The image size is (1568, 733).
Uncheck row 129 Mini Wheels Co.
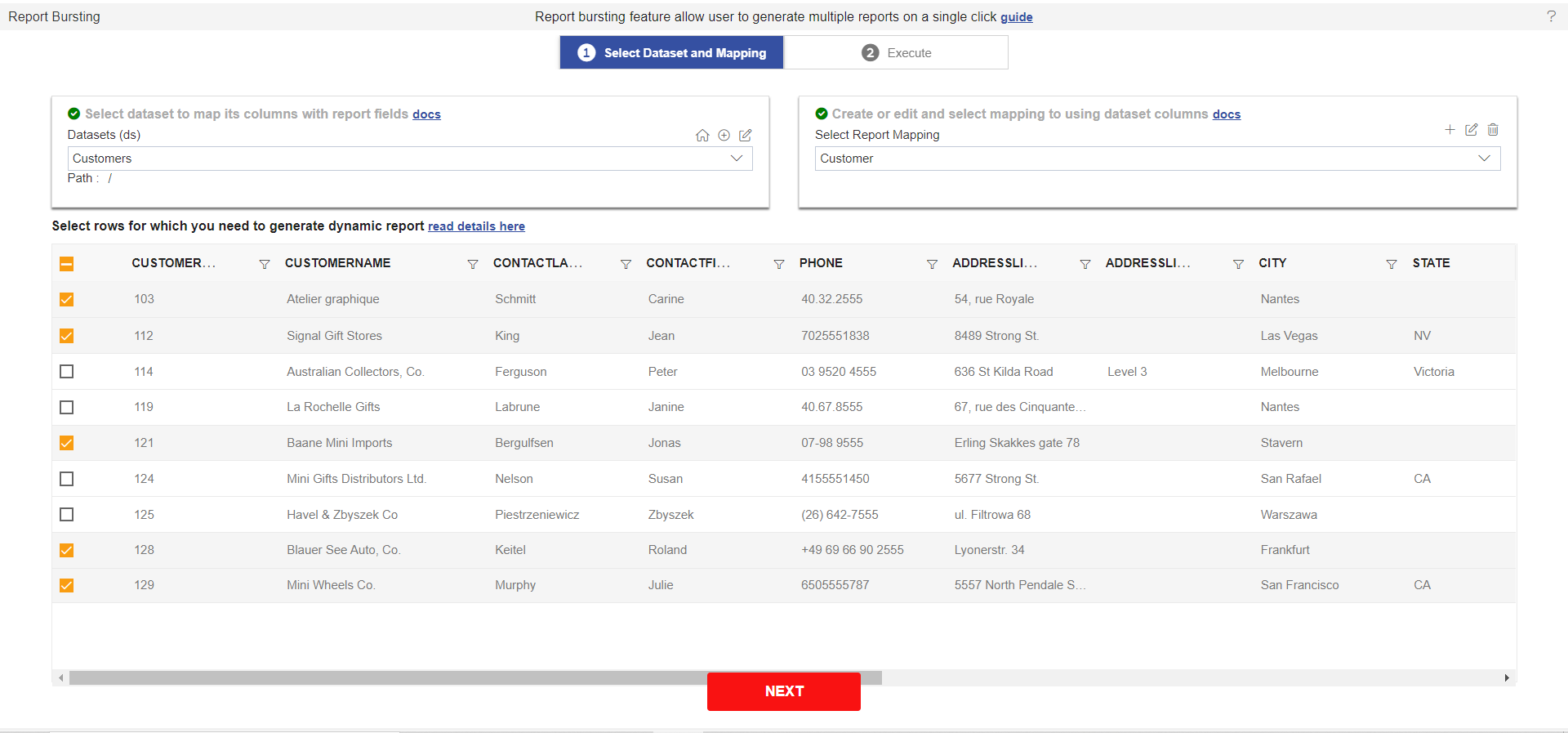pos(67,586)
